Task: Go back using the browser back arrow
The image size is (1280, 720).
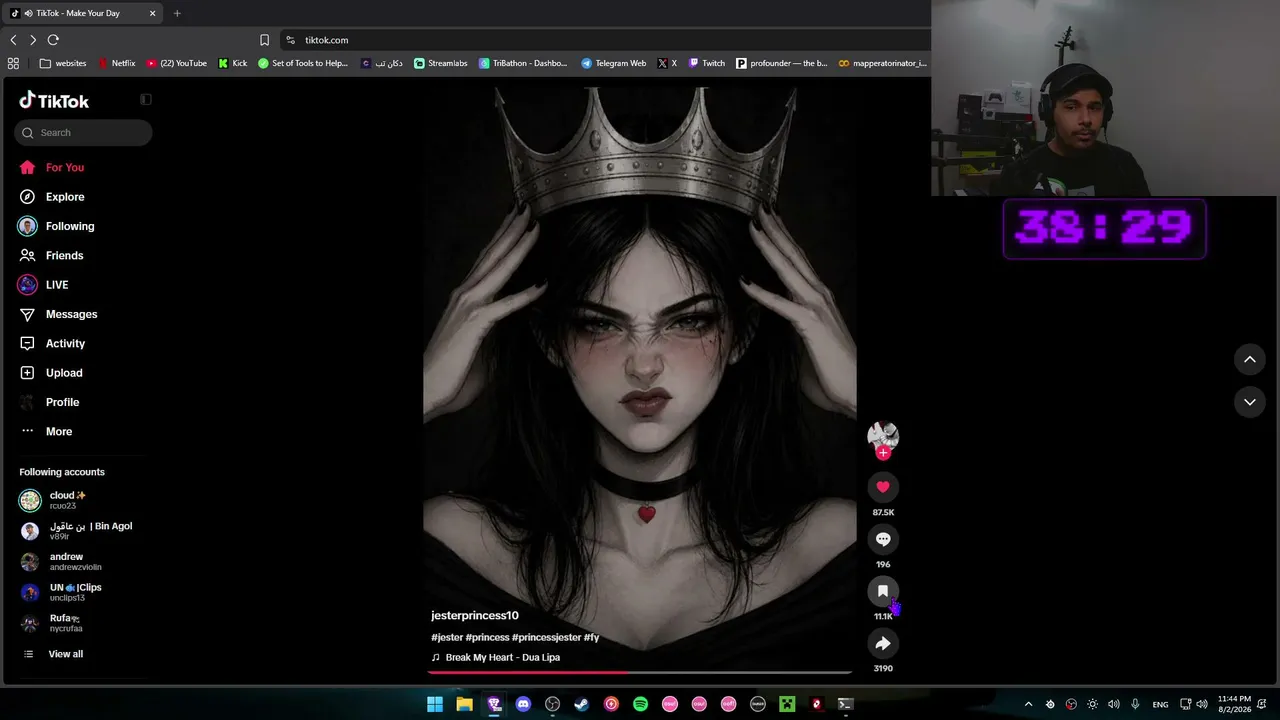Action: pos(13,40)
